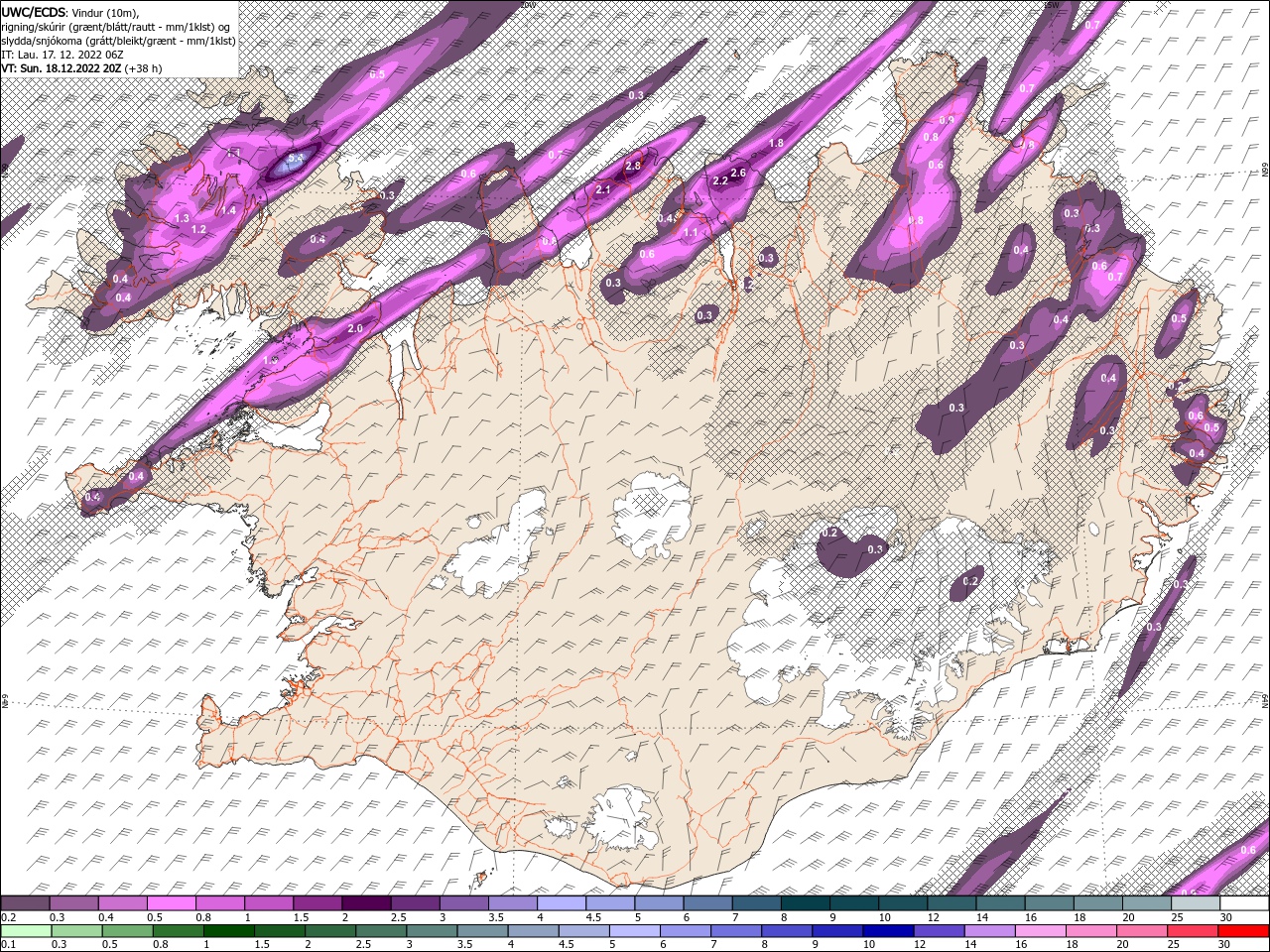Click the 0.7 value beside 0.6 on band
This screenshot has width=1270, height=952.
point(1114,277)
